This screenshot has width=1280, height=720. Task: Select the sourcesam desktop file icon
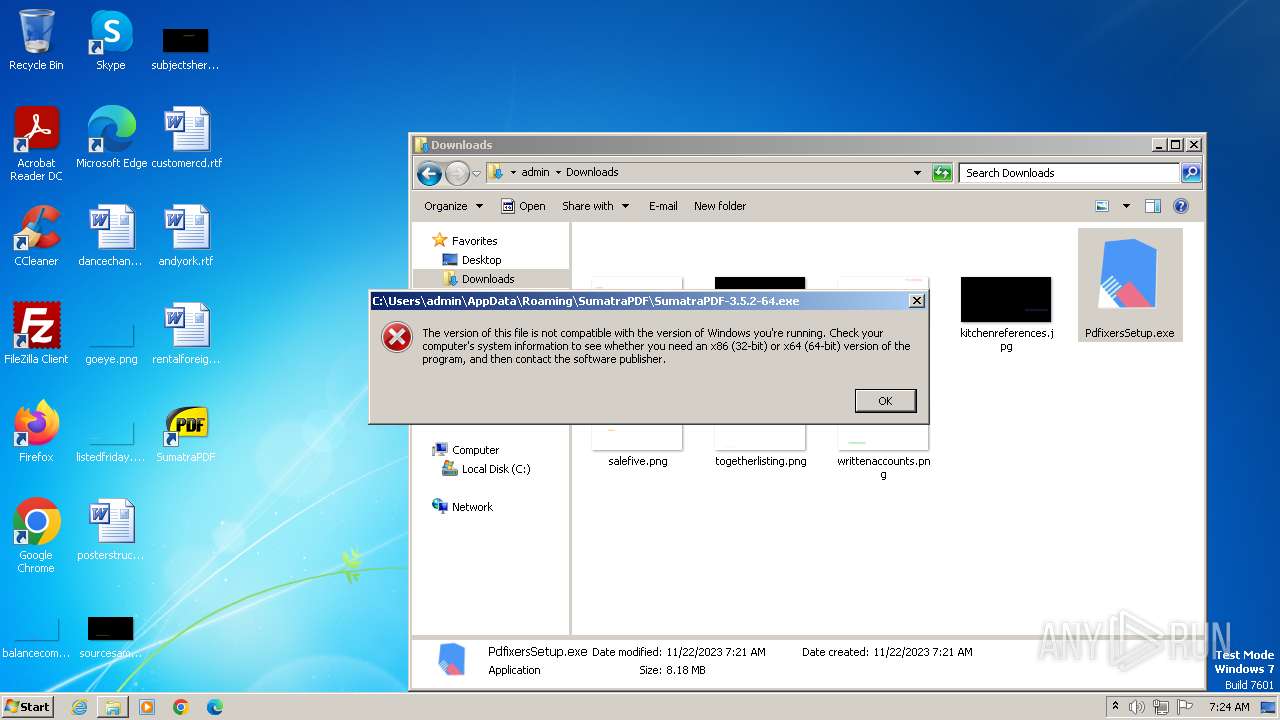111,636
